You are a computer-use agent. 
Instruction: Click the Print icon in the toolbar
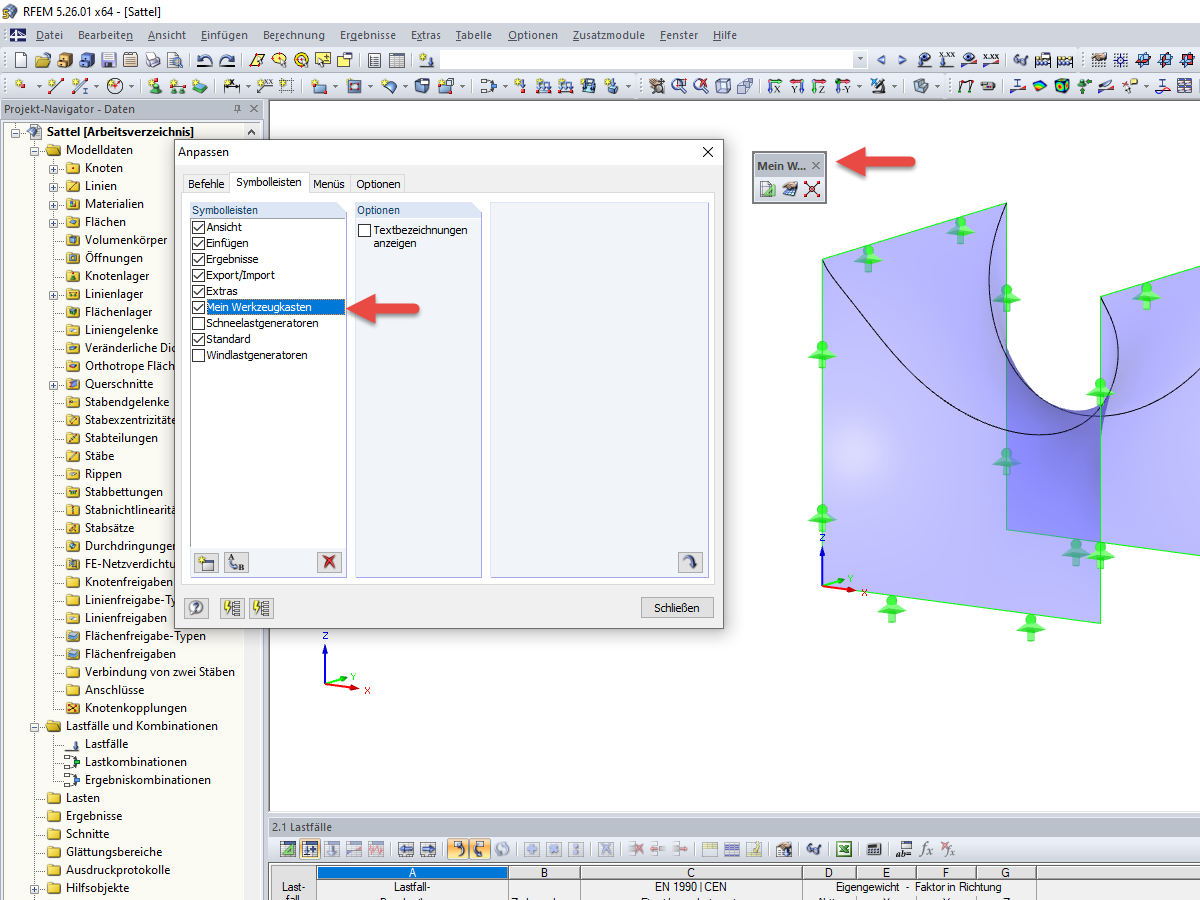pyautogui.click(x=153, y=60)
